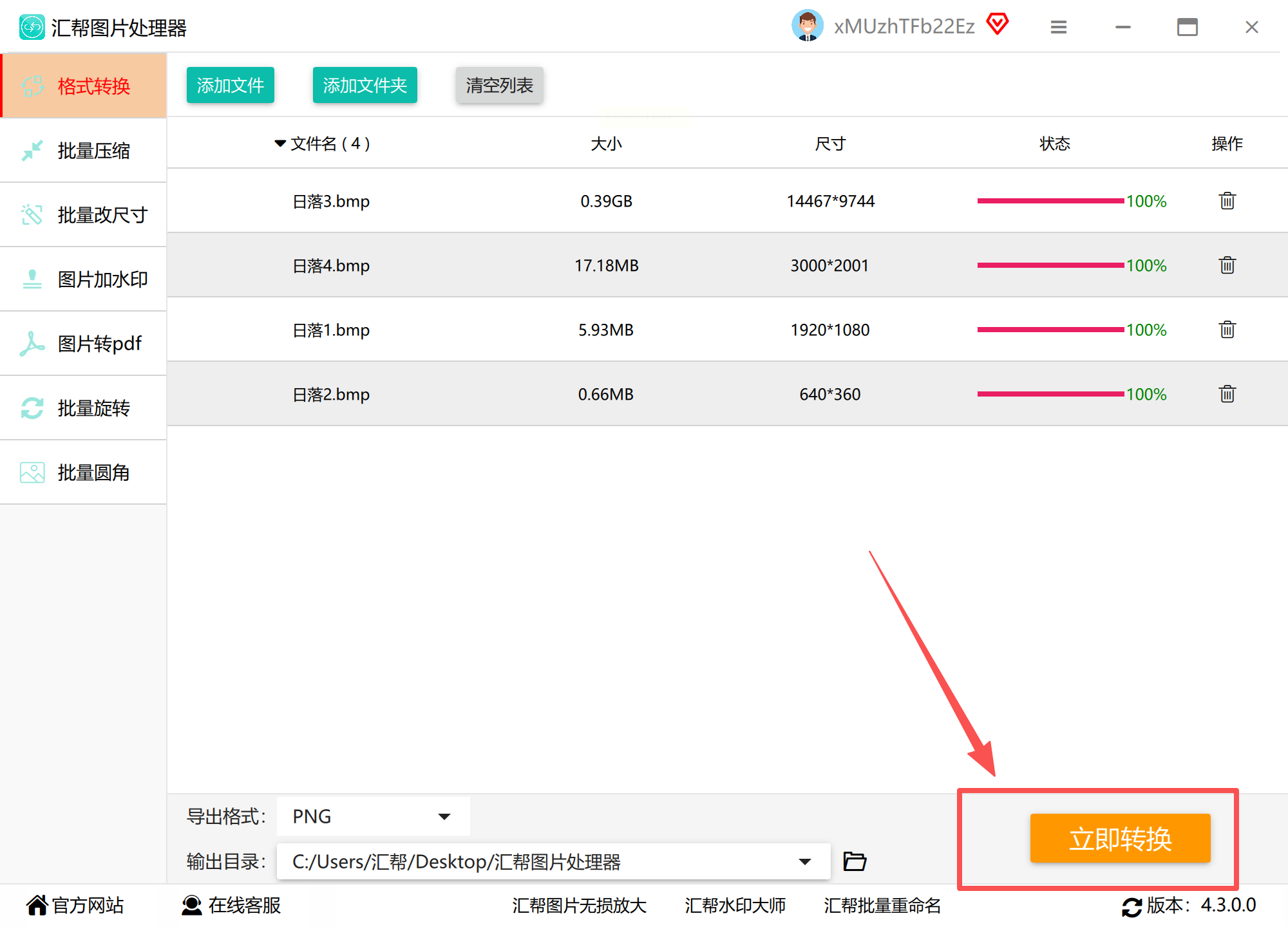This screenshot has height=927, width=1288.
Task: Click the trash icon beside 日落2.bmp
Action: 1227,394
